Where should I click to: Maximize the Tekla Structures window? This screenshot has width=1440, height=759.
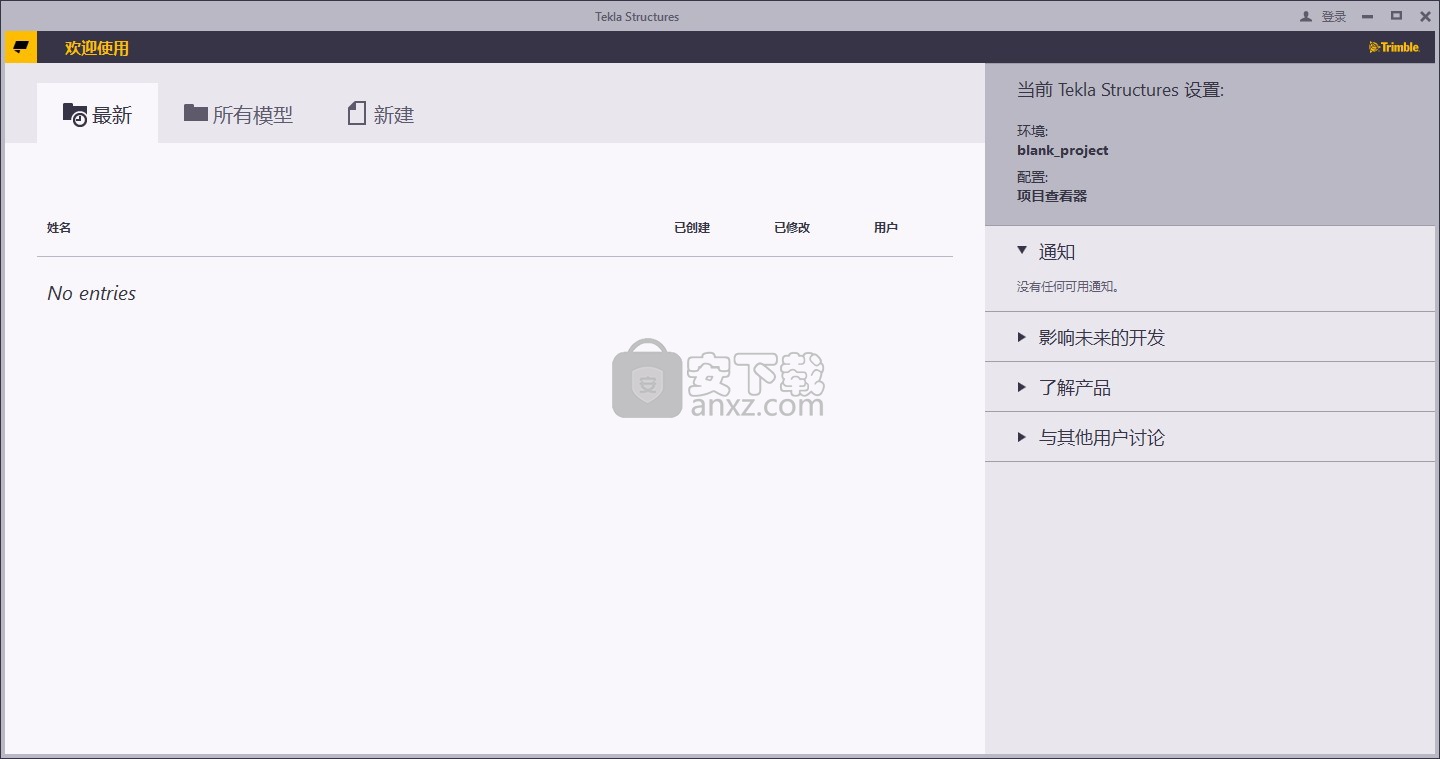1397,16
